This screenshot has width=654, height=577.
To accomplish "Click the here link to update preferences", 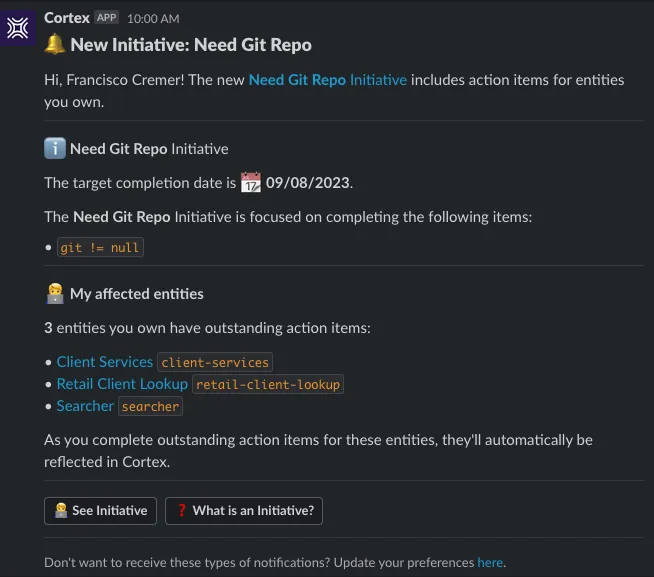I will click(490, 562).
